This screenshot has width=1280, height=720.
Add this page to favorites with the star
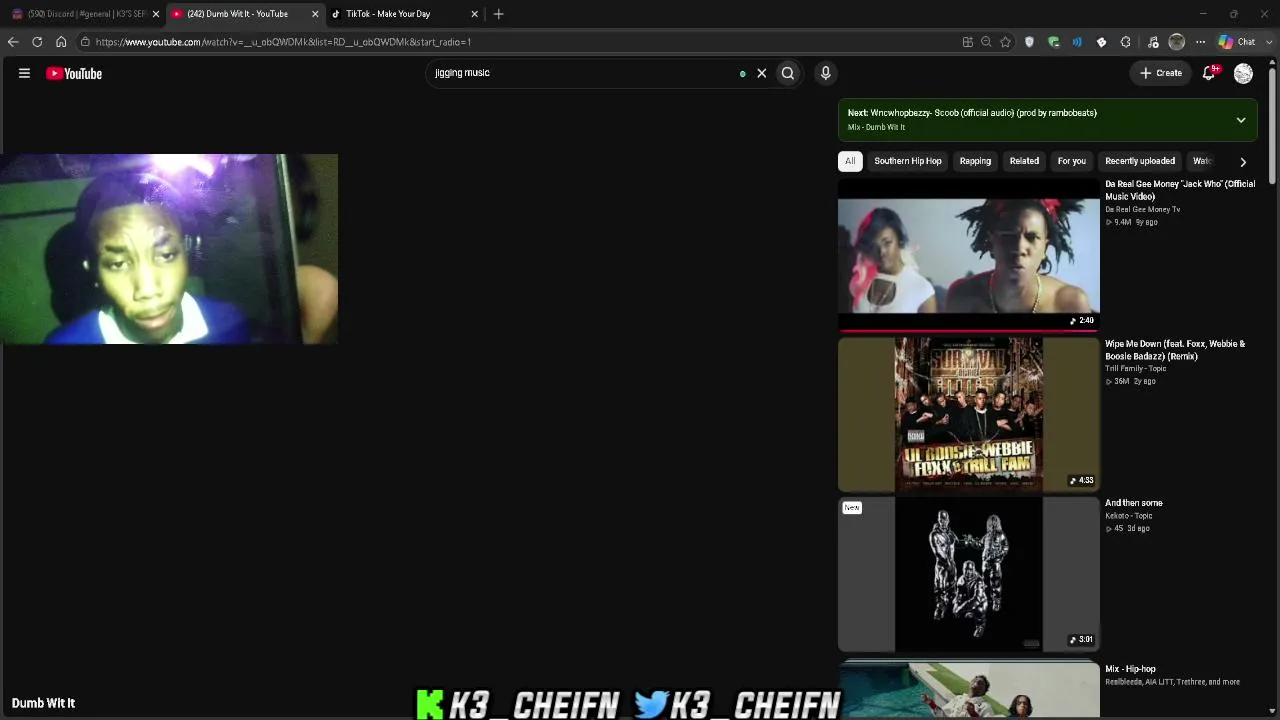click(x=1005, y=42)
